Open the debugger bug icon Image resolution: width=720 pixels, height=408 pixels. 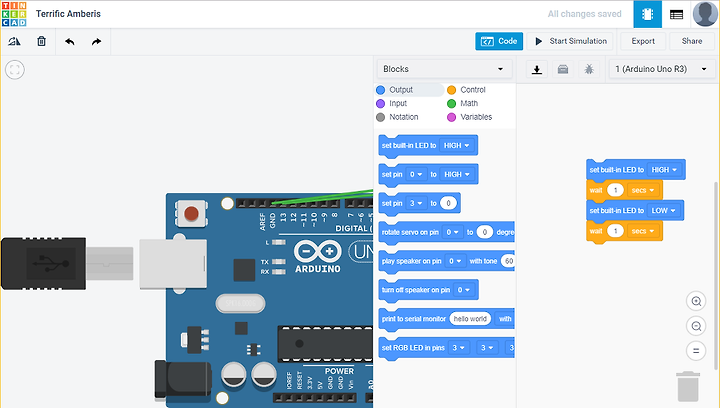589,69
